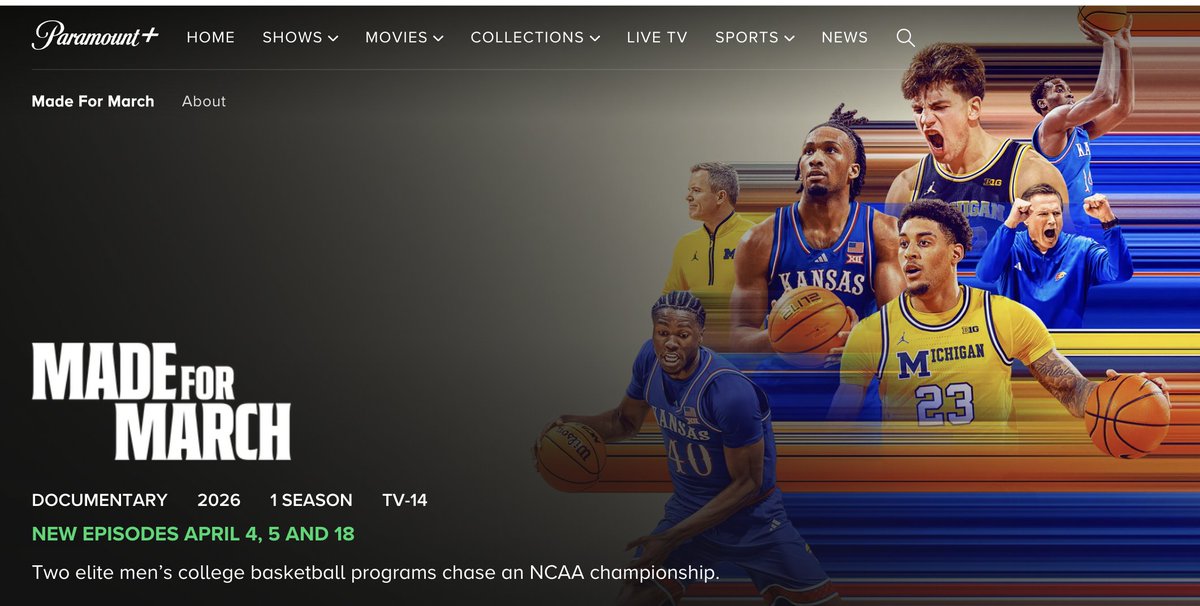Screen dimensions: 1200x606
Task: Click the NEW EPISODES APRIL 4, 5 AND 18 text
Action: (193, 534)
